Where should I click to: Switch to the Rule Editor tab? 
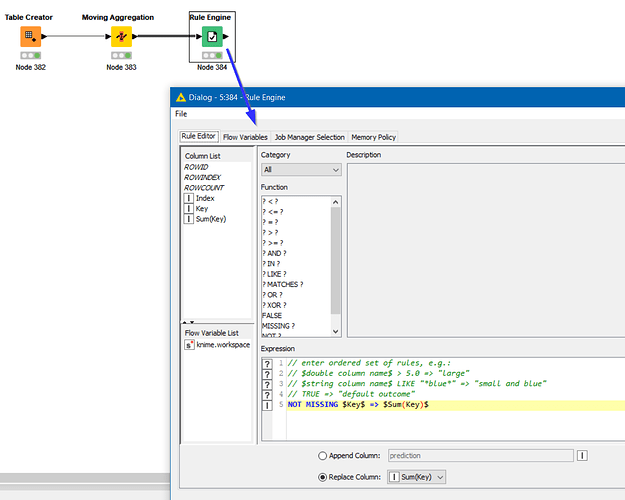199,136
